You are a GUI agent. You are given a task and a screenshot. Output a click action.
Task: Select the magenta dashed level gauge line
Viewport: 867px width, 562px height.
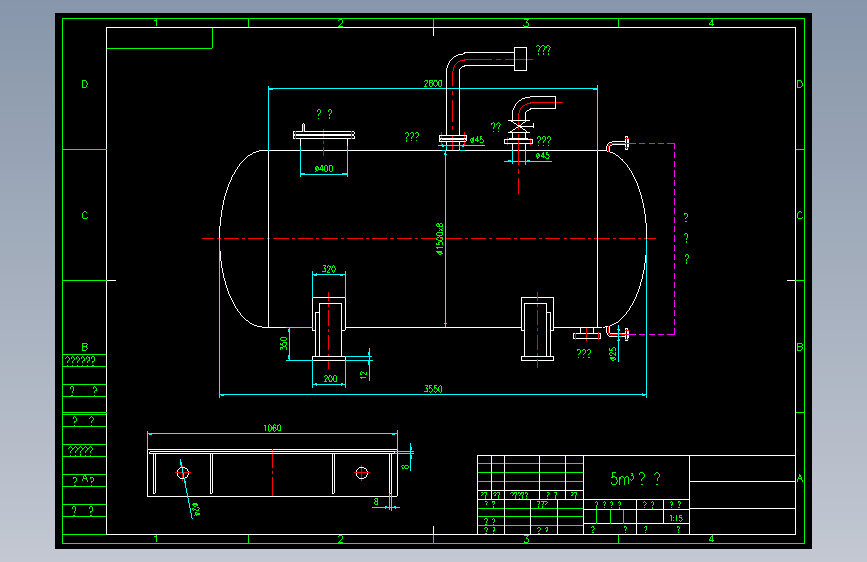[675, 238]
